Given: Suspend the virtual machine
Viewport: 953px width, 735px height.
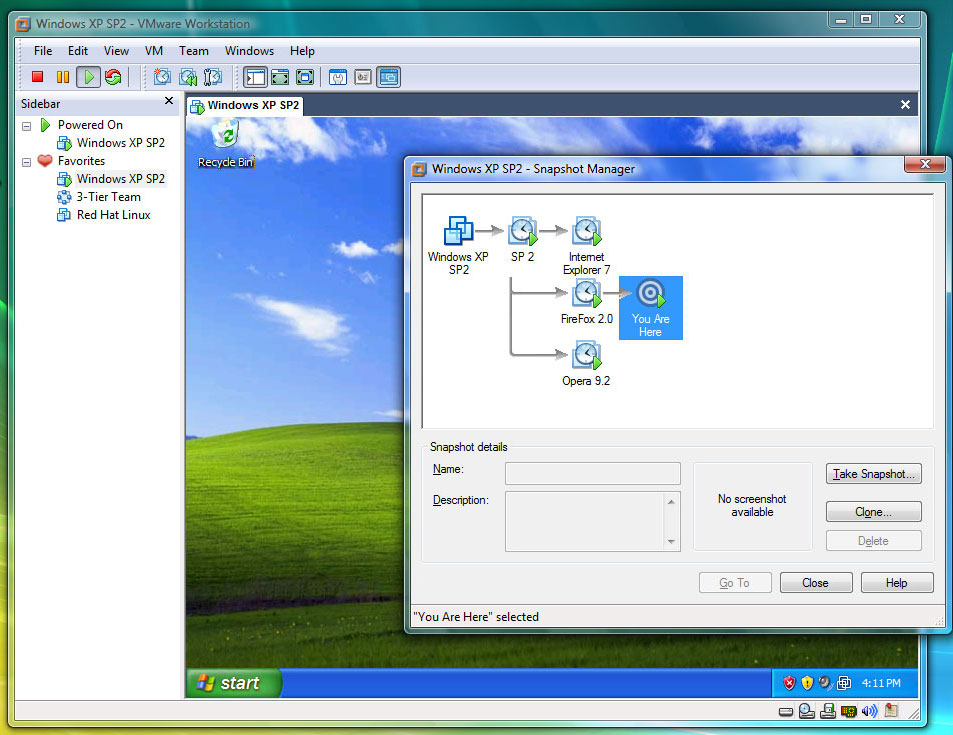Looking at the screenshot, I should point(62,77).
